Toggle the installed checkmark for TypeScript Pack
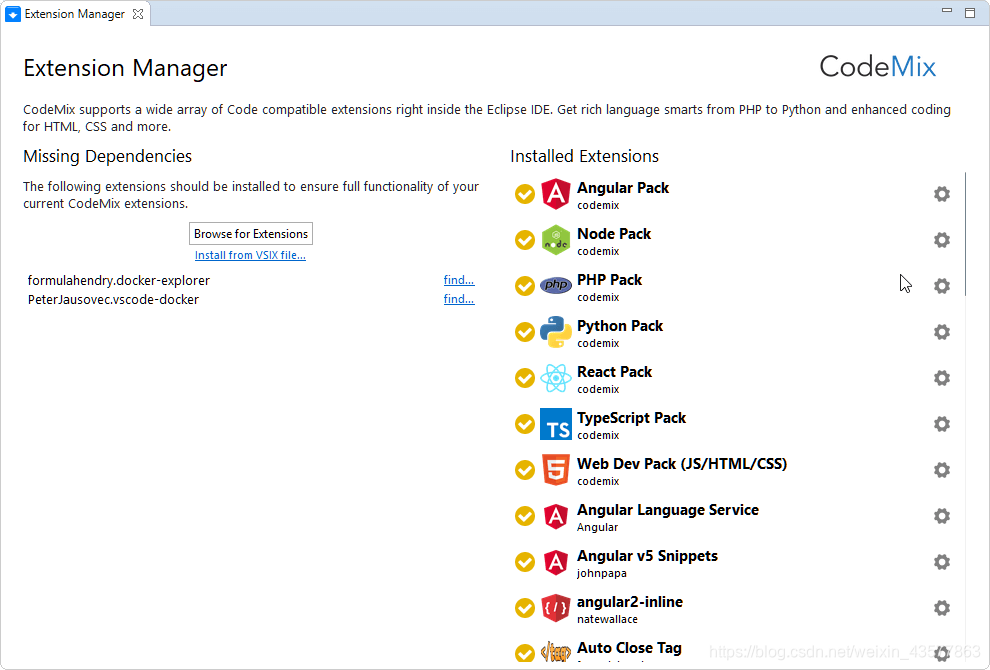Image resolution: width=990 pixels, height=670 pixels. click(x=525, y=424)
